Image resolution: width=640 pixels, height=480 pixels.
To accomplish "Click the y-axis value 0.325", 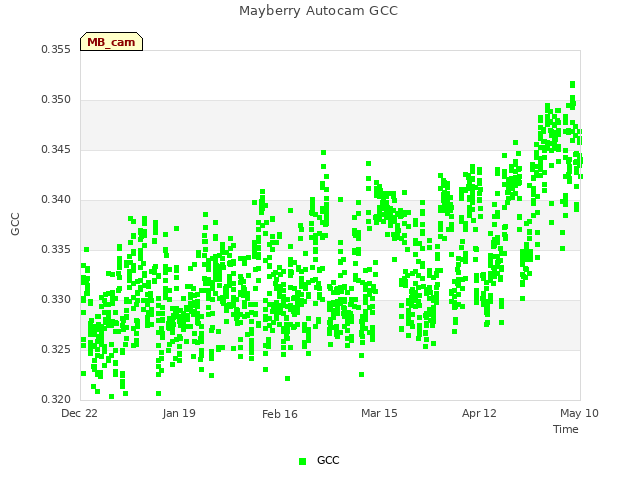I will [56, 349].
